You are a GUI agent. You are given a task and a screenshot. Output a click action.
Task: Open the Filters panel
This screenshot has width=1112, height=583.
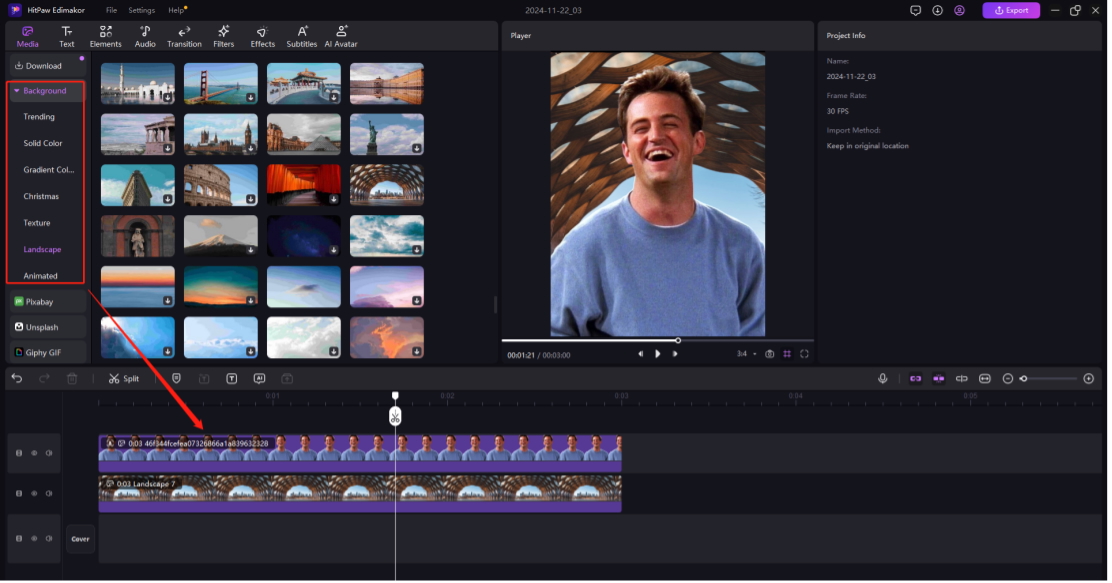pyautogui.click(x=223, y=37)
